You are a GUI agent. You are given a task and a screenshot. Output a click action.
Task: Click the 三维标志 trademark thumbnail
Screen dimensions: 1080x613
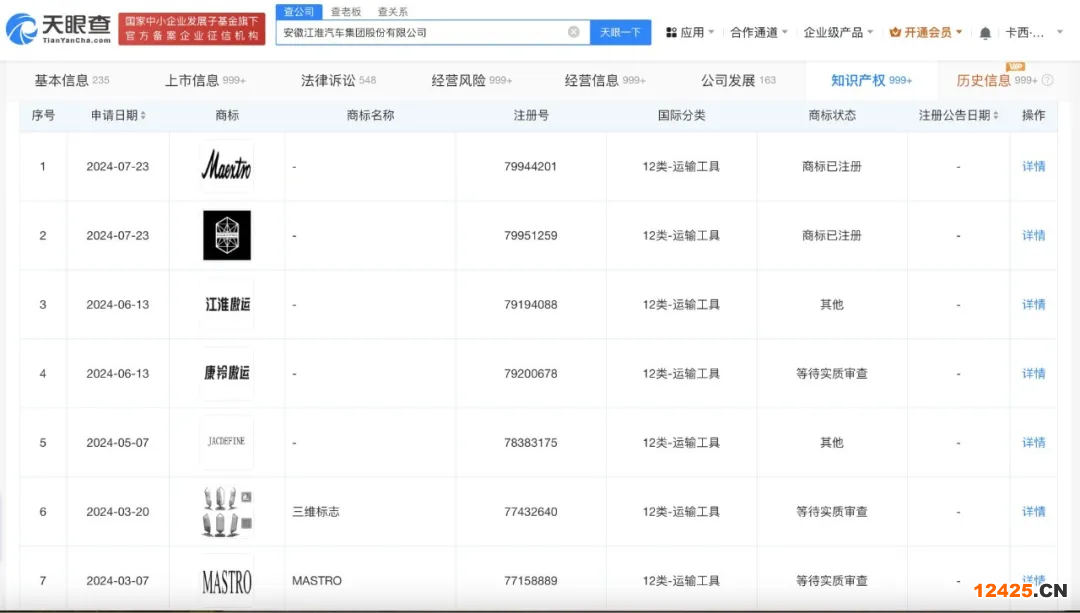227,511
